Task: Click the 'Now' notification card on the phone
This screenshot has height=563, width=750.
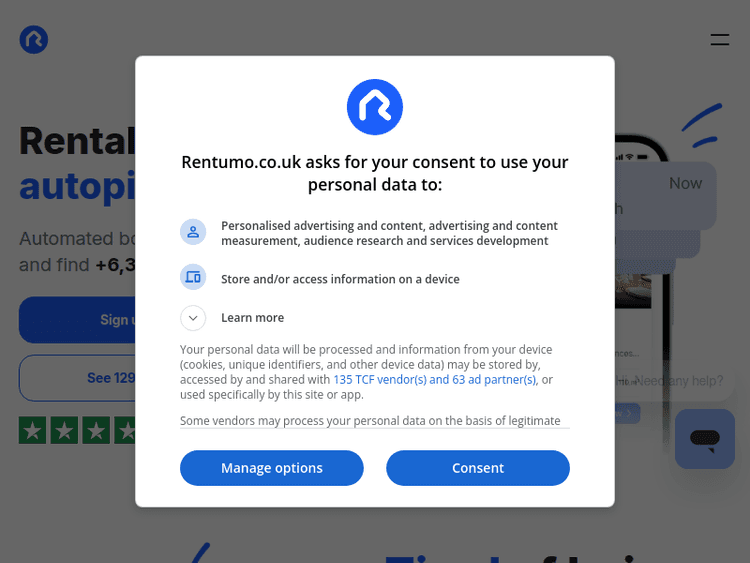Action: click(665, 196)
